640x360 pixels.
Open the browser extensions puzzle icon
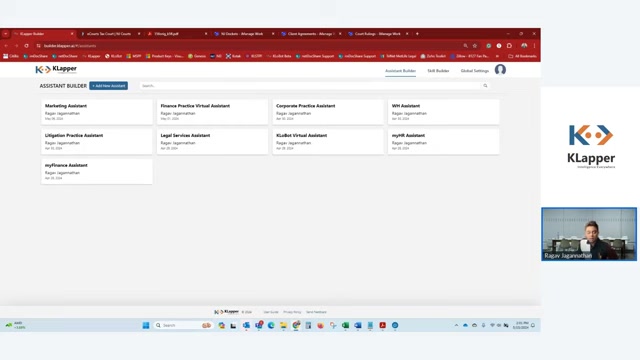(x=509, y=46)
